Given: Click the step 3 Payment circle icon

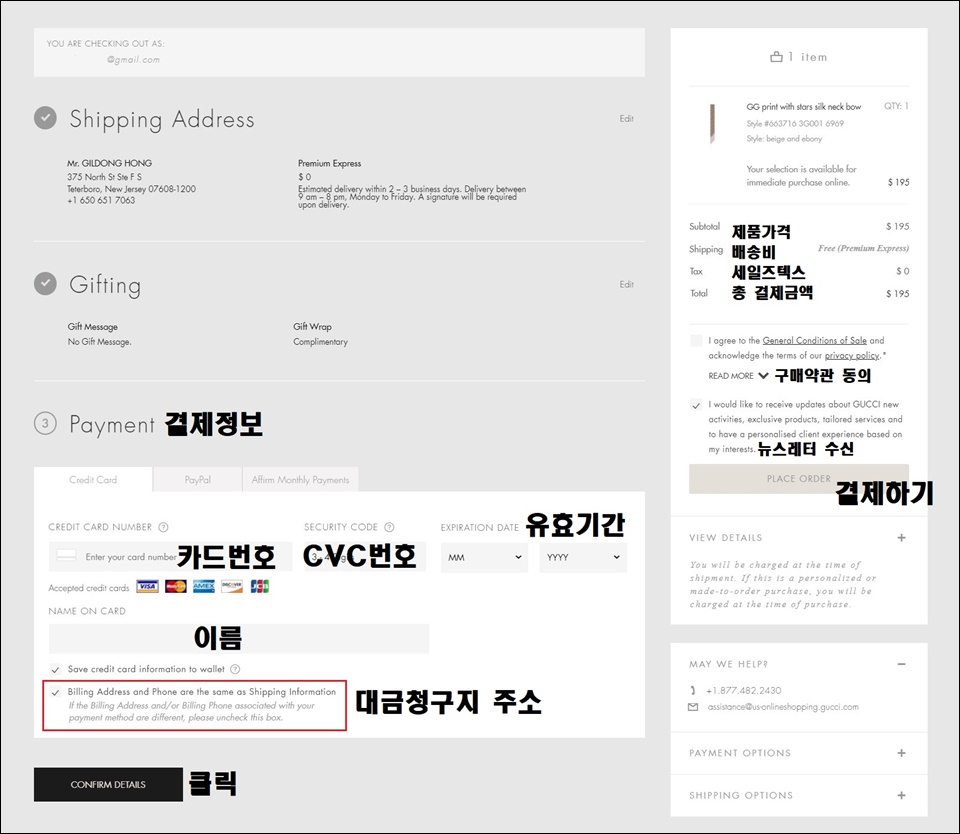Looking at the screenshot, I should click(45, 423).
